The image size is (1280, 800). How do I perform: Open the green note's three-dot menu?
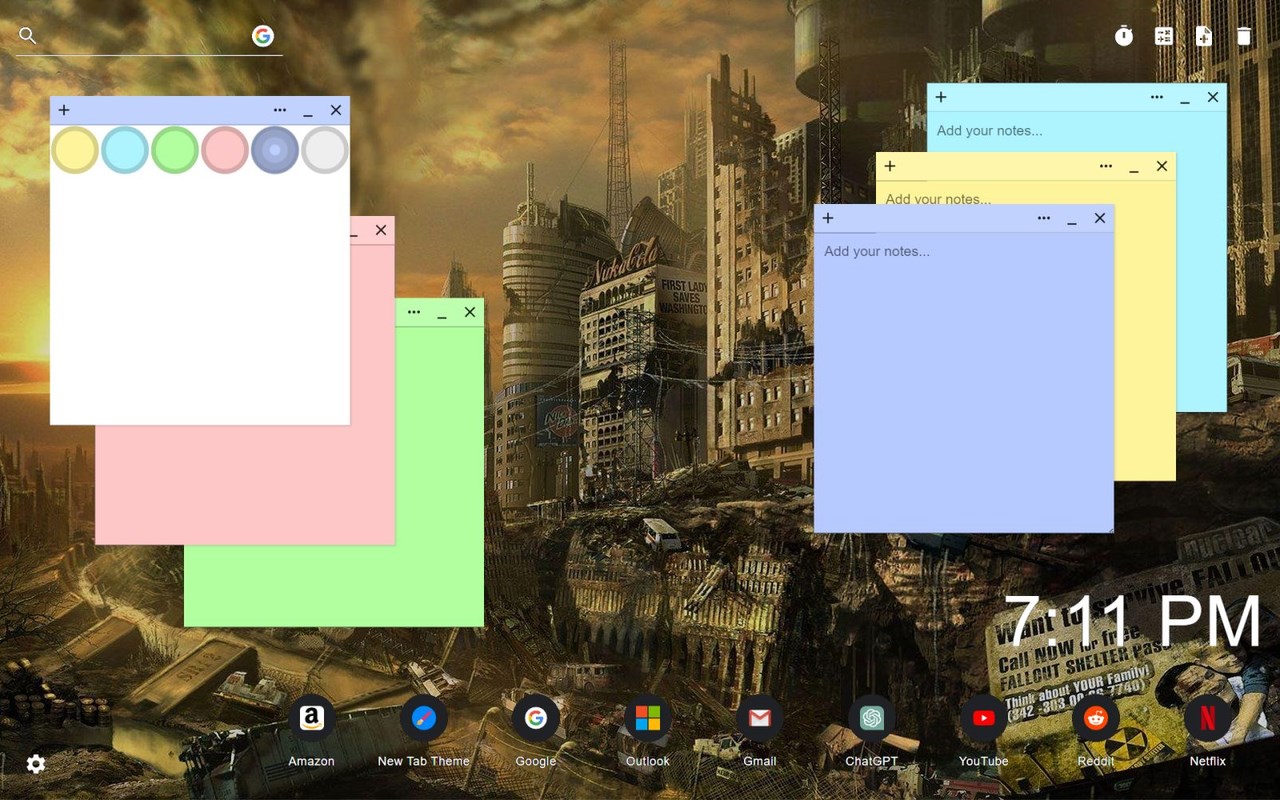[x=414, y=312]
